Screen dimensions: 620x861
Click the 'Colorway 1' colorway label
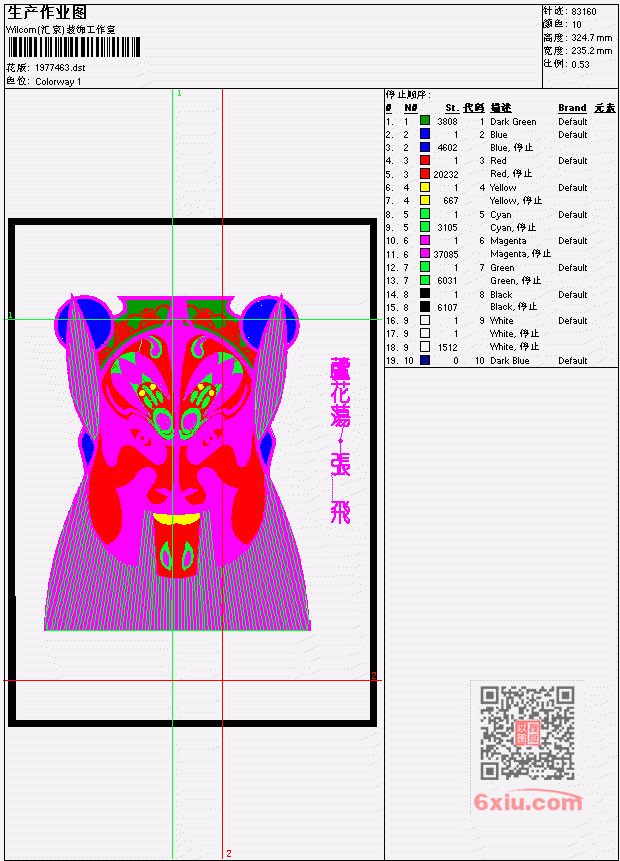pyautogui.click(x=58, y=81)
